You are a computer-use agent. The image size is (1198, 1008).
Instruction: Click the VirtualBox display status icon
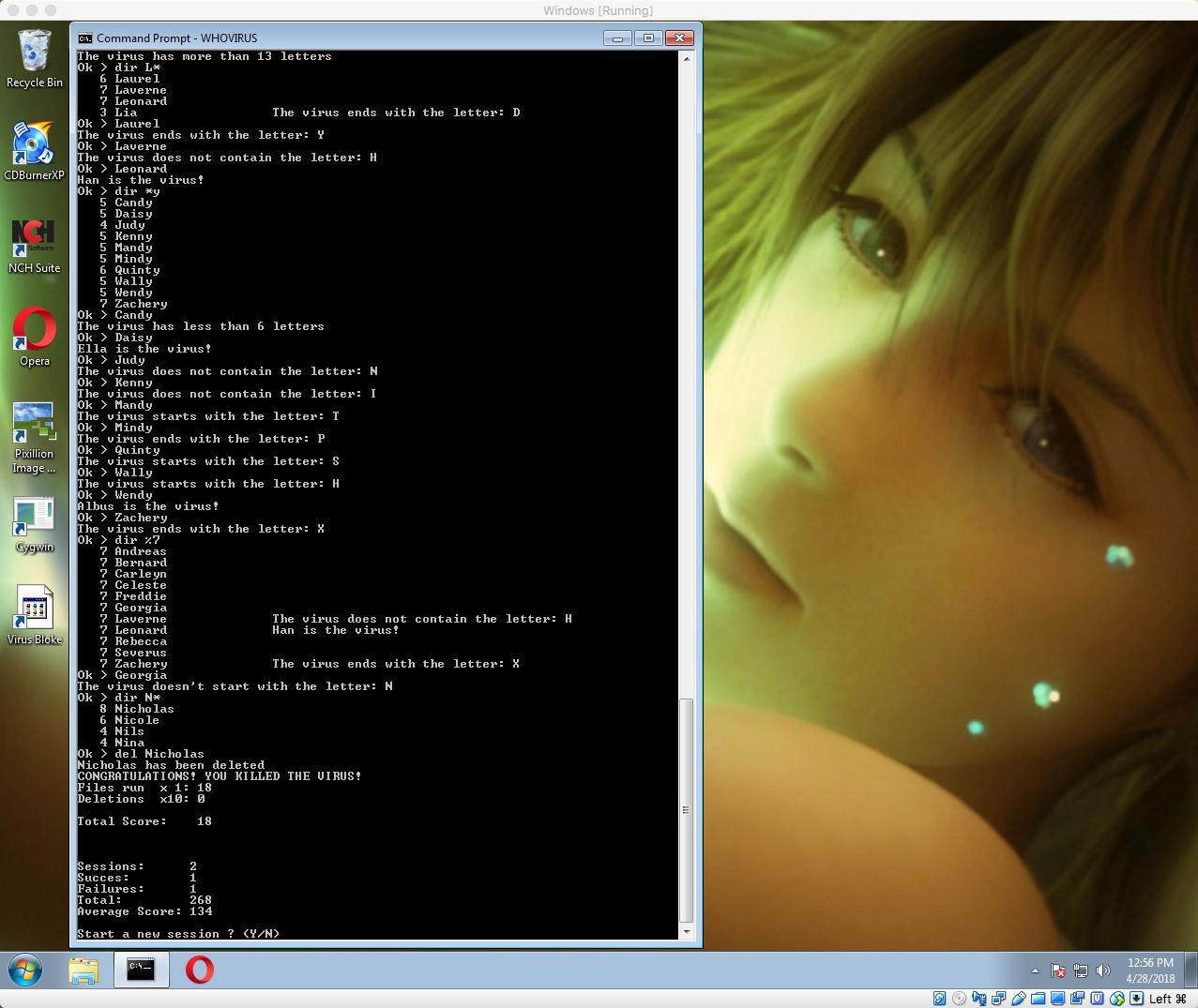coord(1057,999)
